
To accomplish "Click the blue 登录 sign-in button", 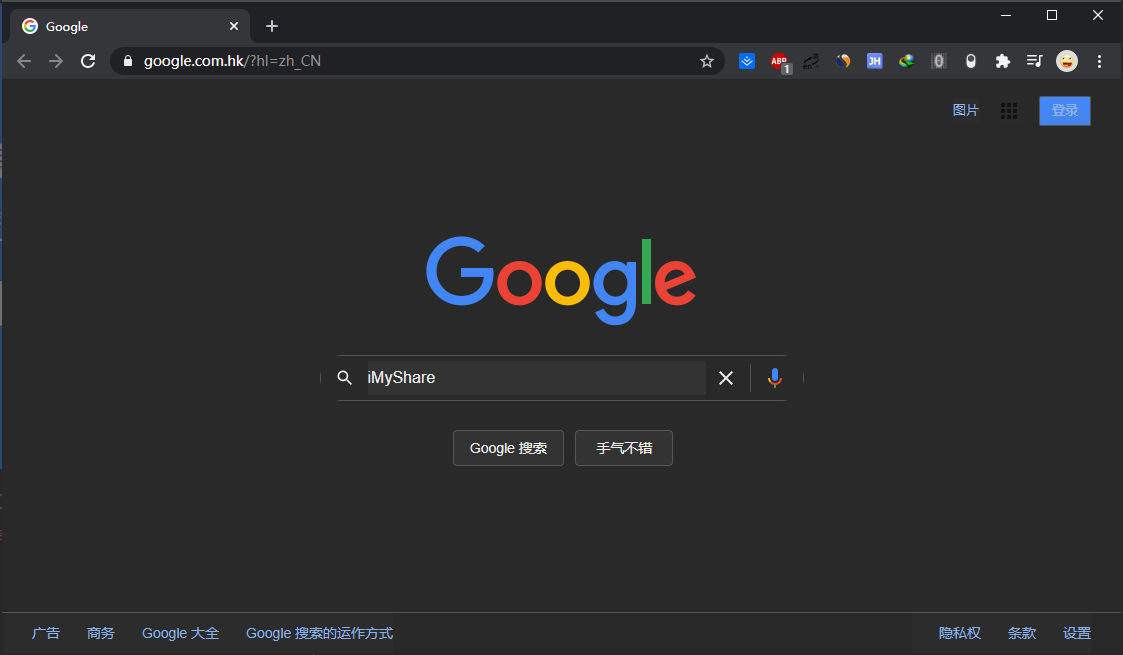I will coord(1064,111).
